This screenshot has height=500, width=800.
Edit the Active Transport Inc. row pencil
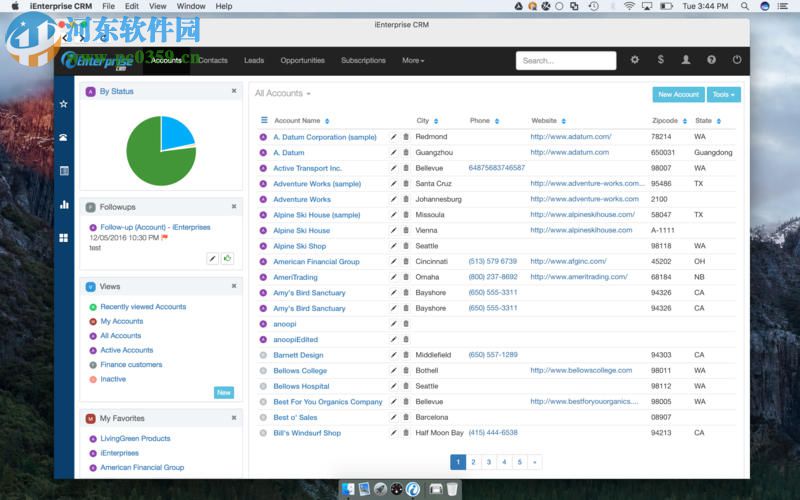393,168
